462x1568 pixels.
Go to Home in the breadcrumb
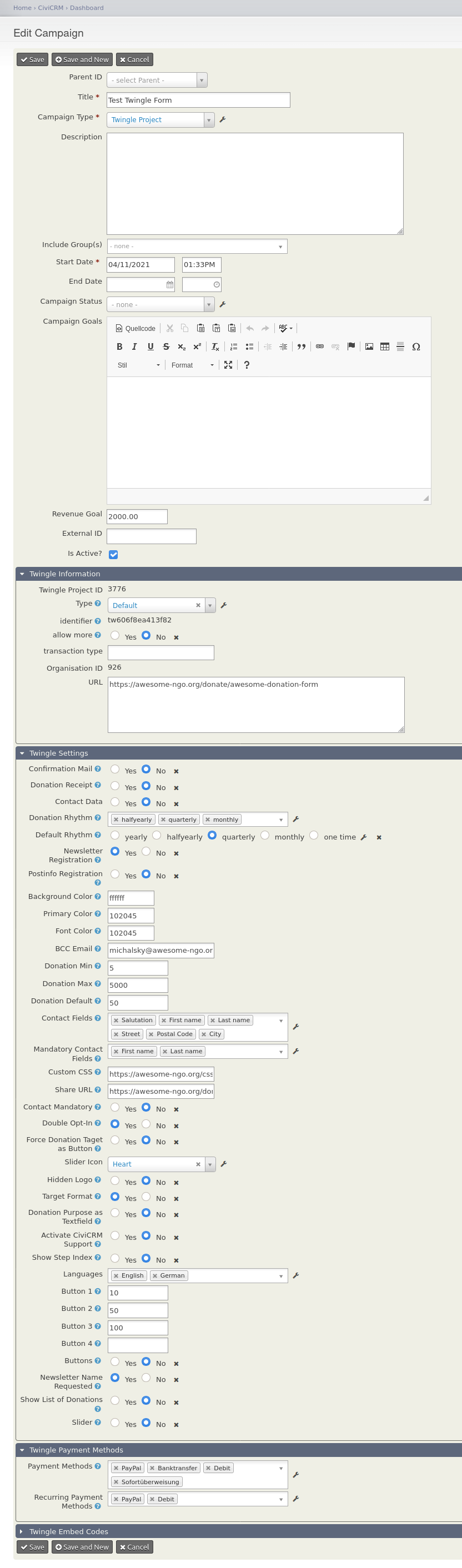[23, 8]
